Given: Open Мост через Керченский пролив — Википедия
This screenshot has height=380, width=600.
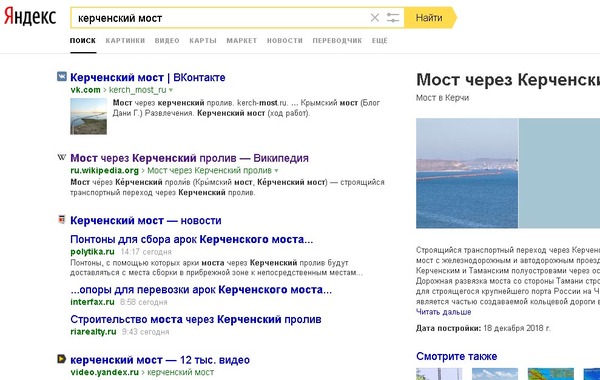Looking at the screenshot, I should click(x=189, y=158).
